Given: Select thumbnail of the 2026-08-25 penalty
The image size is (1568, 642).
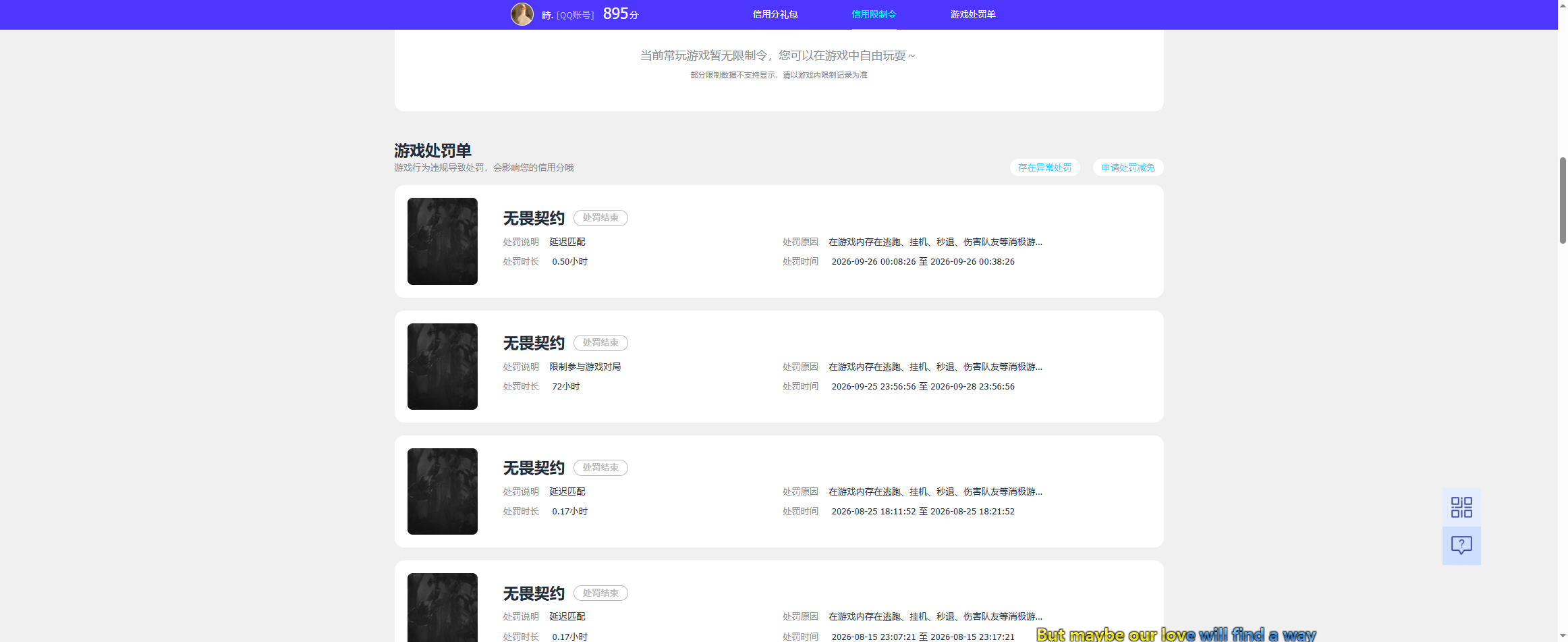Looking at the screenshot, I should (x=443, y=491).
